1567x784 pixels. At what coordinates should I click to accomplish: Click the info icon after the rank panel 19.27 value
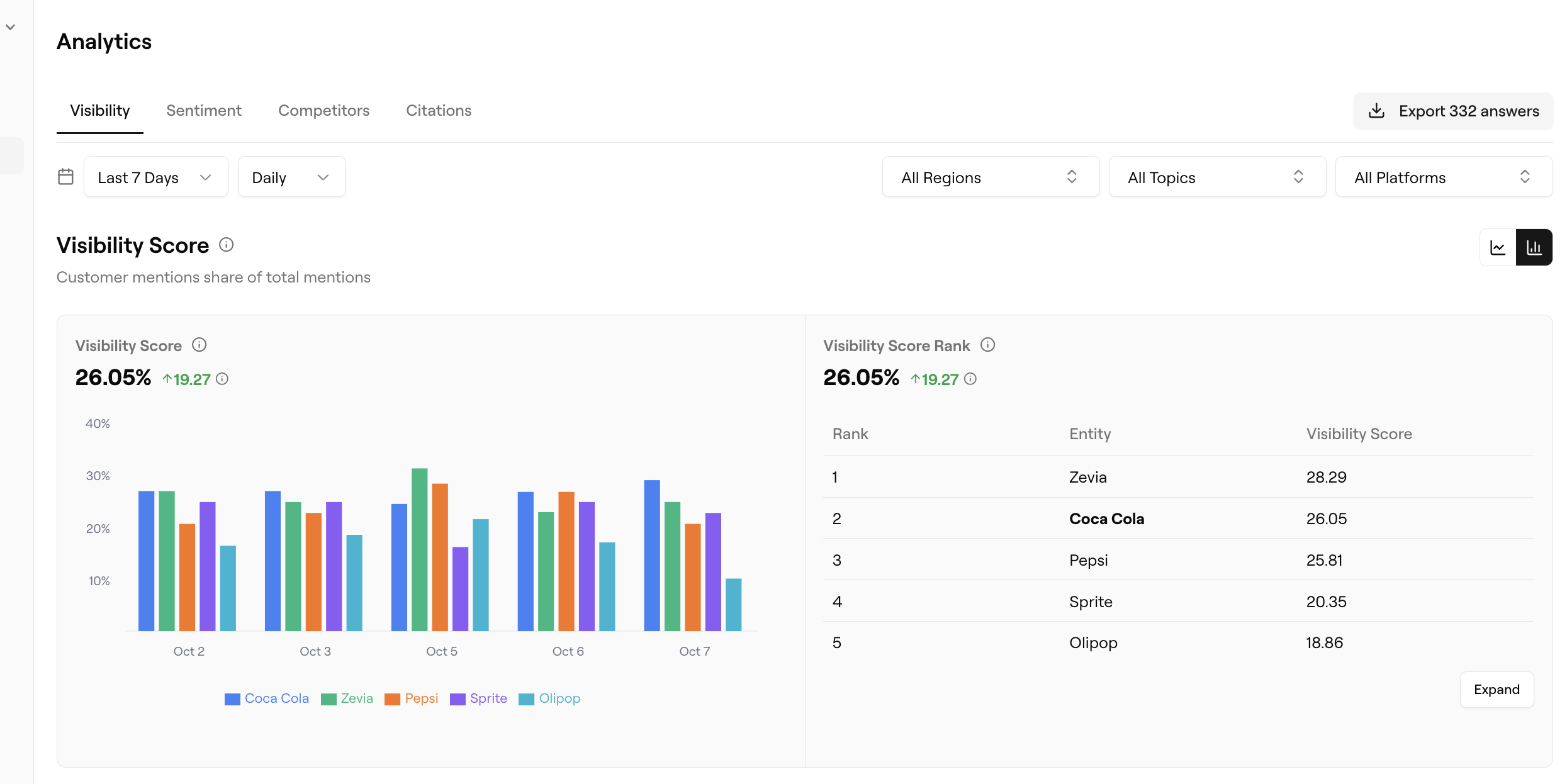(x=970, y=379)
